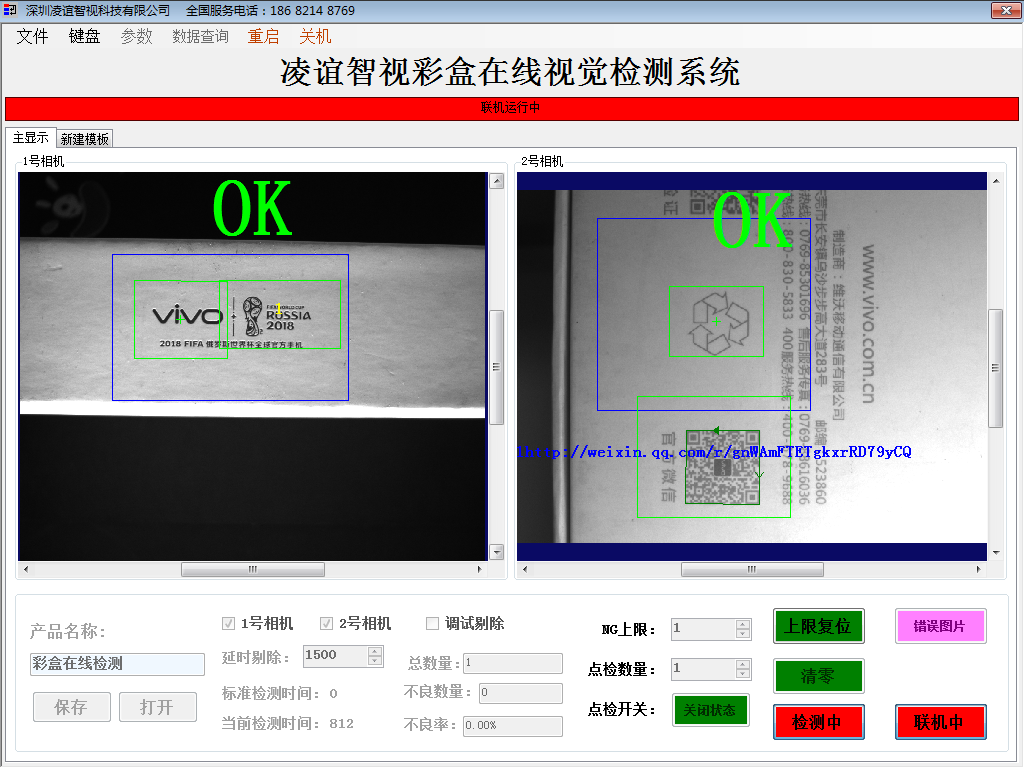Toggle the 1号相机 checkbox
Viewport: 1024px width, 768px height.
(228, 624)
